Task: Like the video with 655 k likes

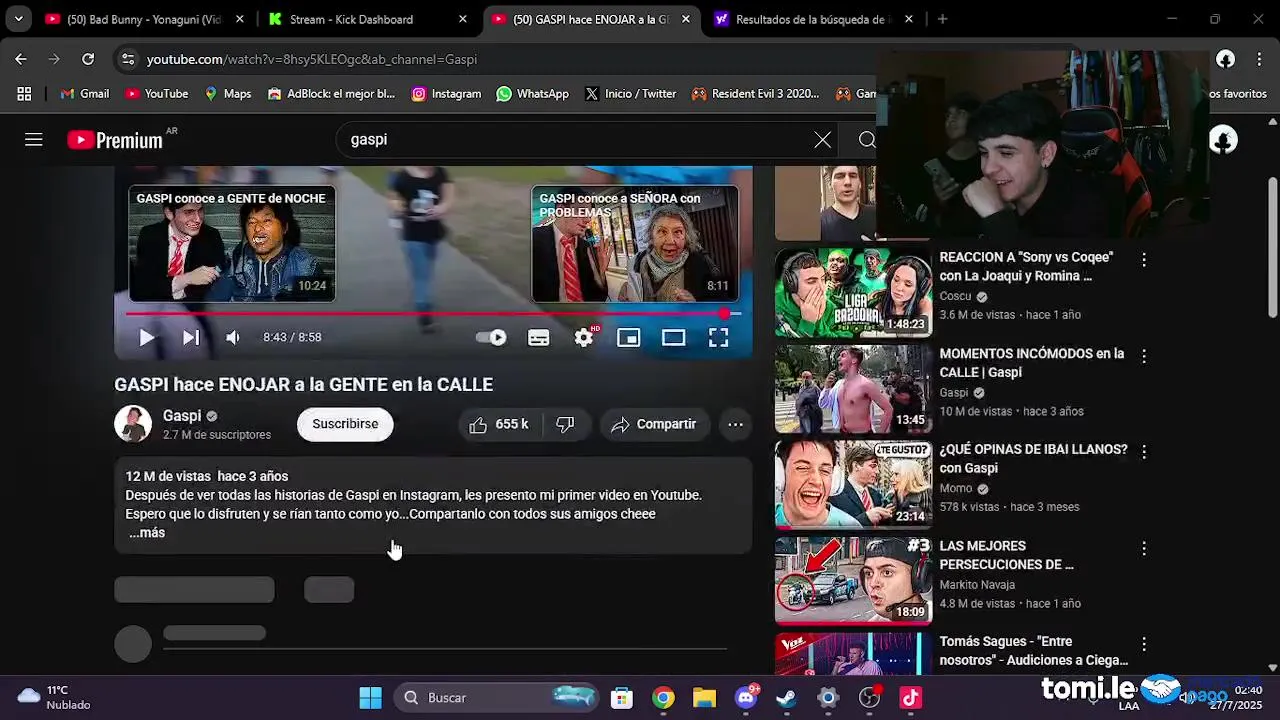Action: 498,424
